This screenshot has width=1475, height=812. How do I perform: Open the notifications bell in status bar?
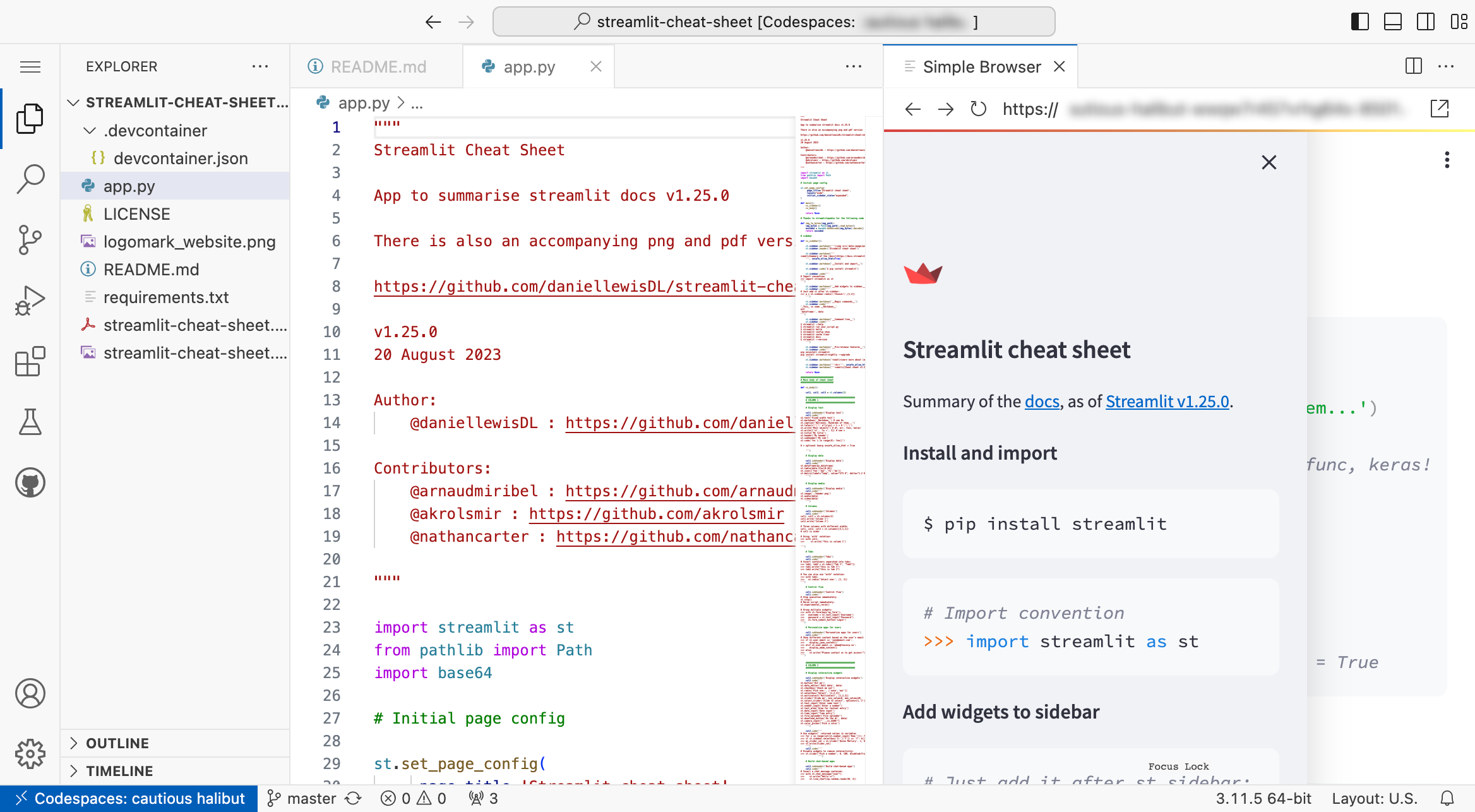[x=1447, y=799]
